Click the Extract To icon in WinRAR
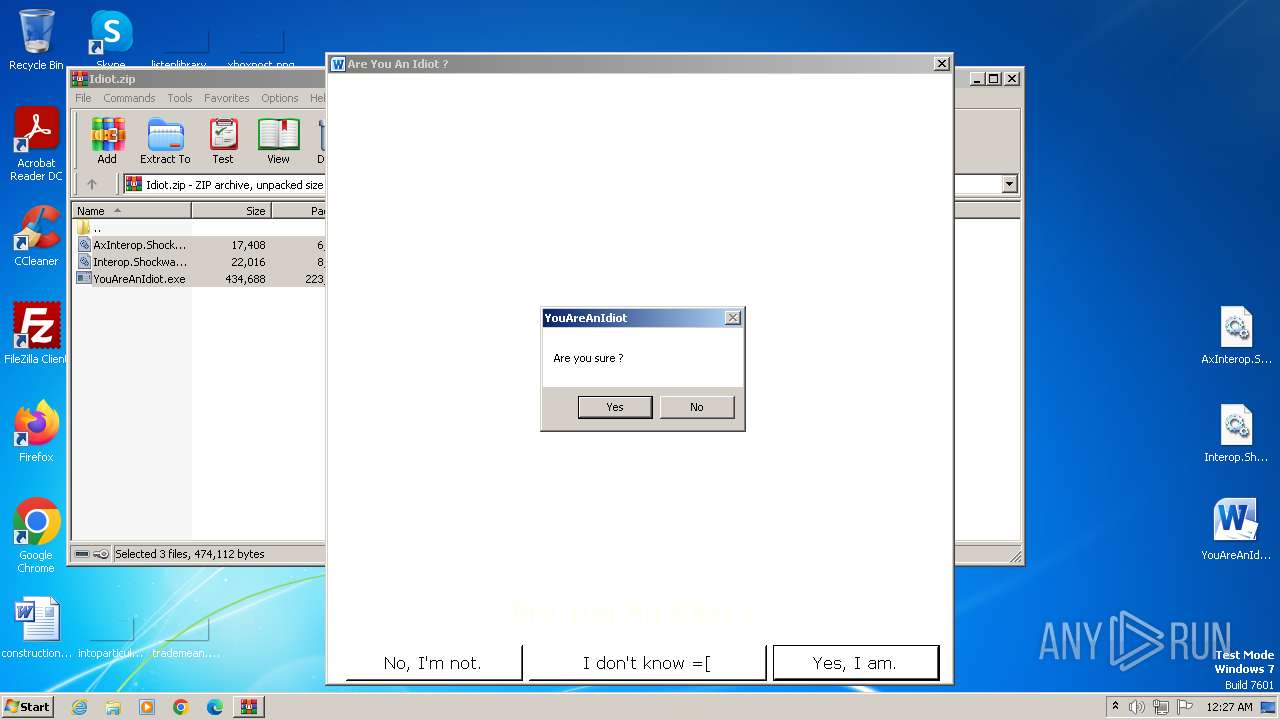 coord(165,141)
